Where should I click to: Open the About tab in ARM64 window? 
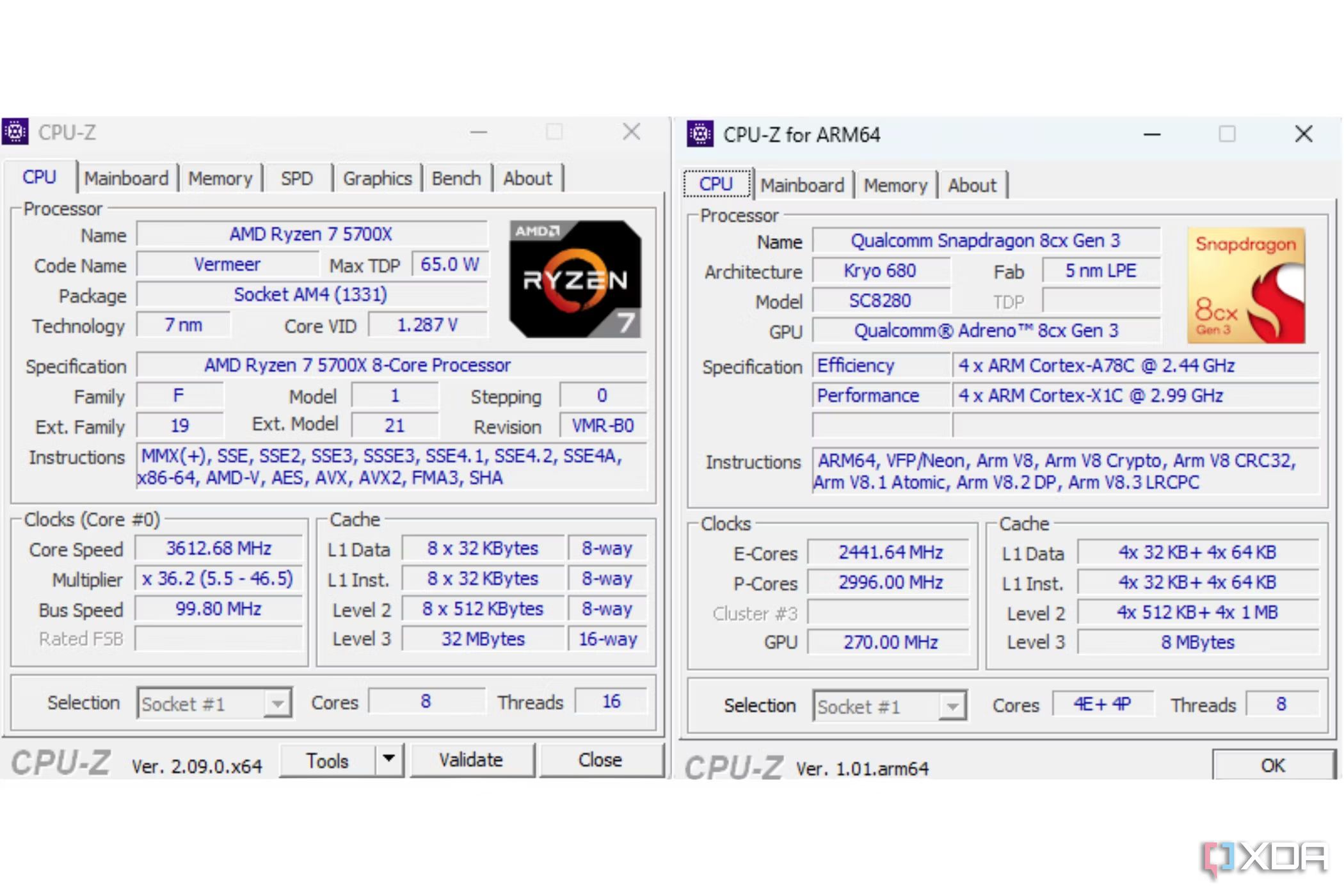coord(972,186)
